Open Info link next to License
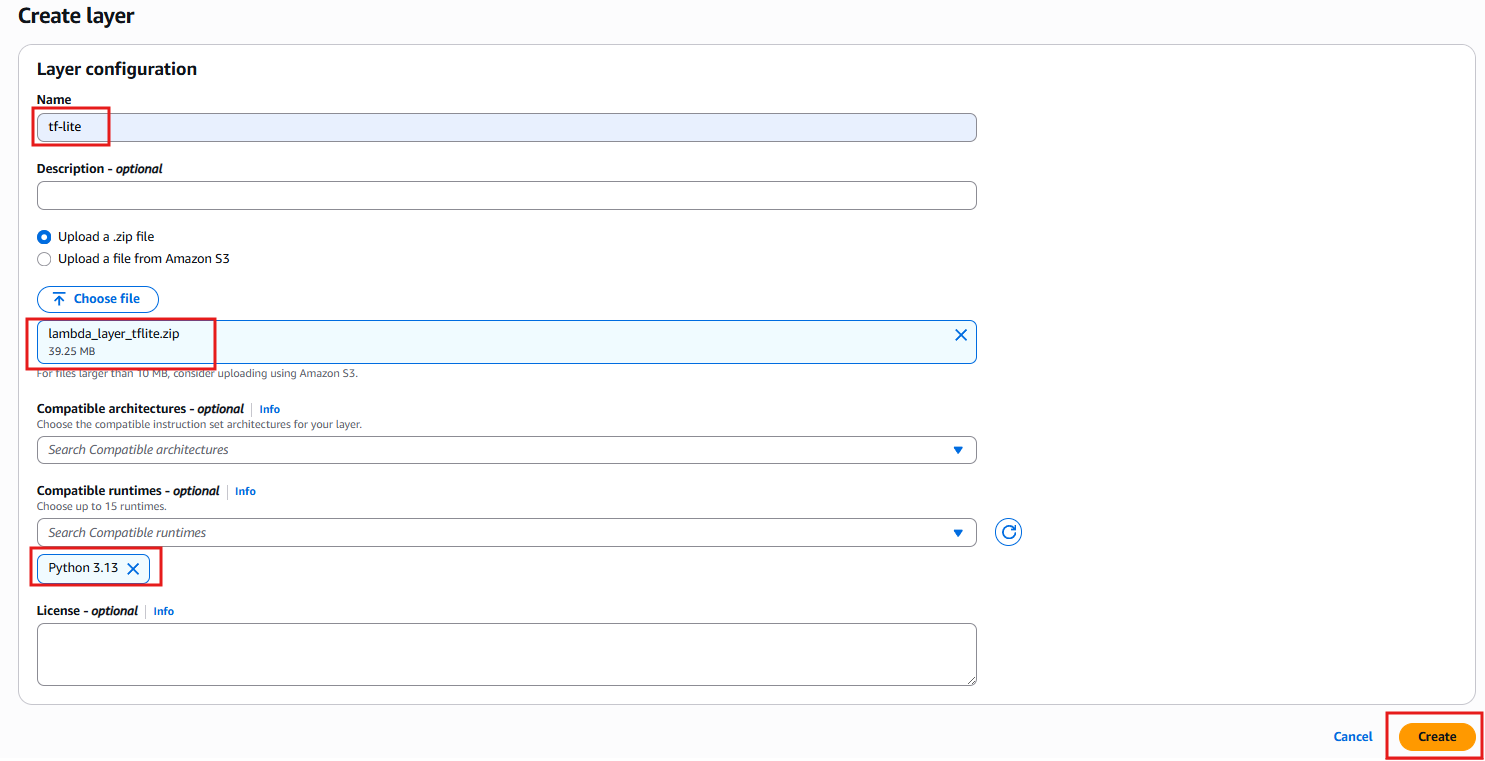Viewport: 1485px width, 761px height. click(x=164, y=611)
